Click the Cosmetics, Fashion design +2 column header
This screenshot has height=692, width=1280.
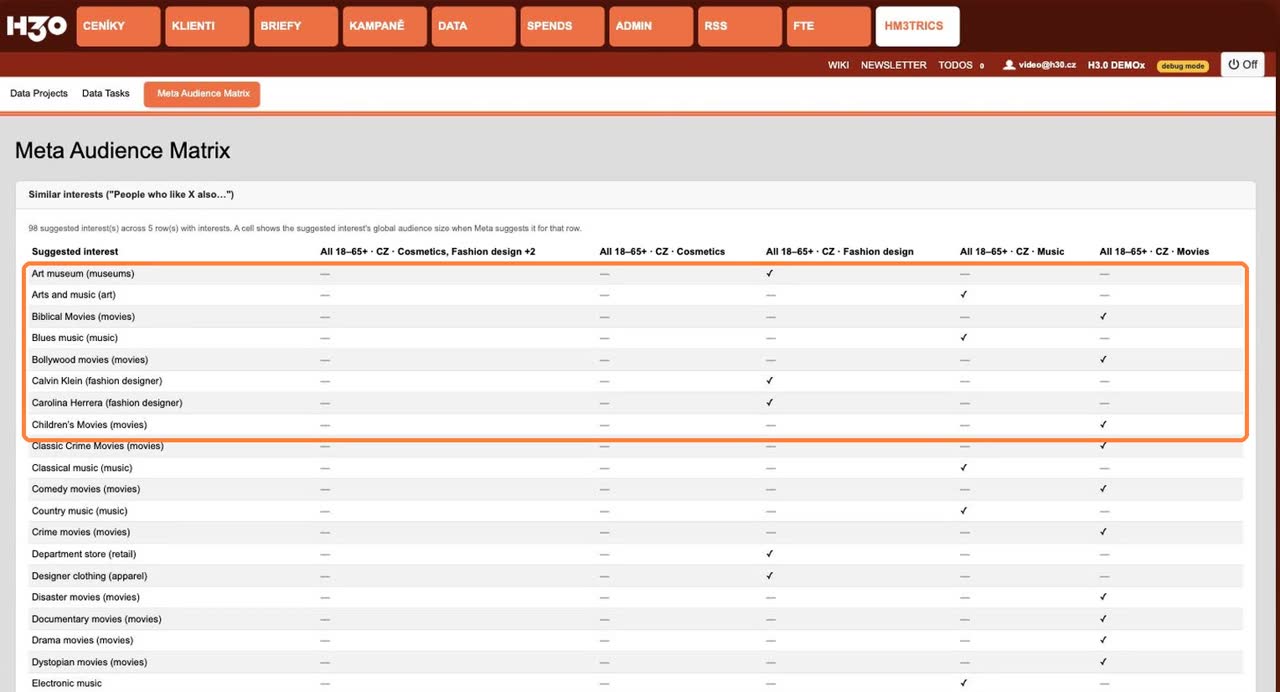(427, 252)
